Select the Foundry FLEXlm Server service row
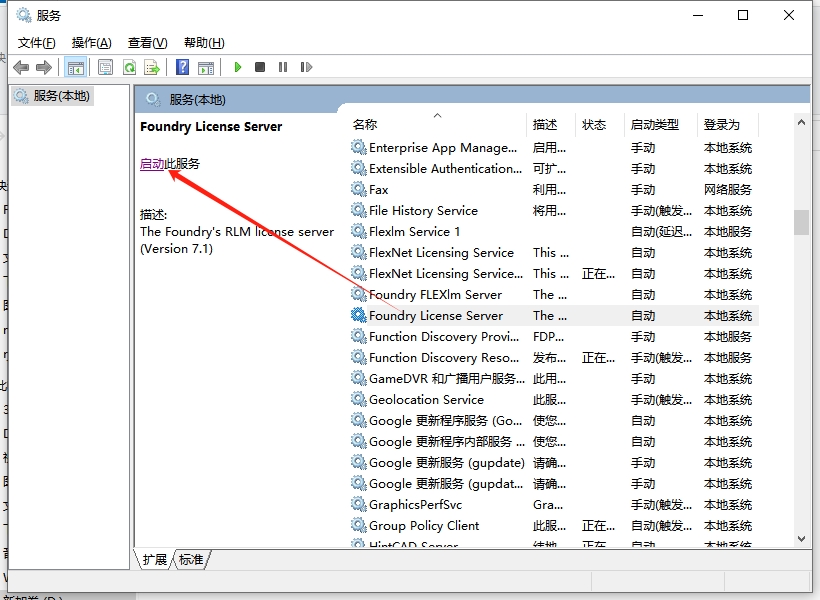Image resolution: width=820 pixels, height=600 pixels. (x=435, y=295)
